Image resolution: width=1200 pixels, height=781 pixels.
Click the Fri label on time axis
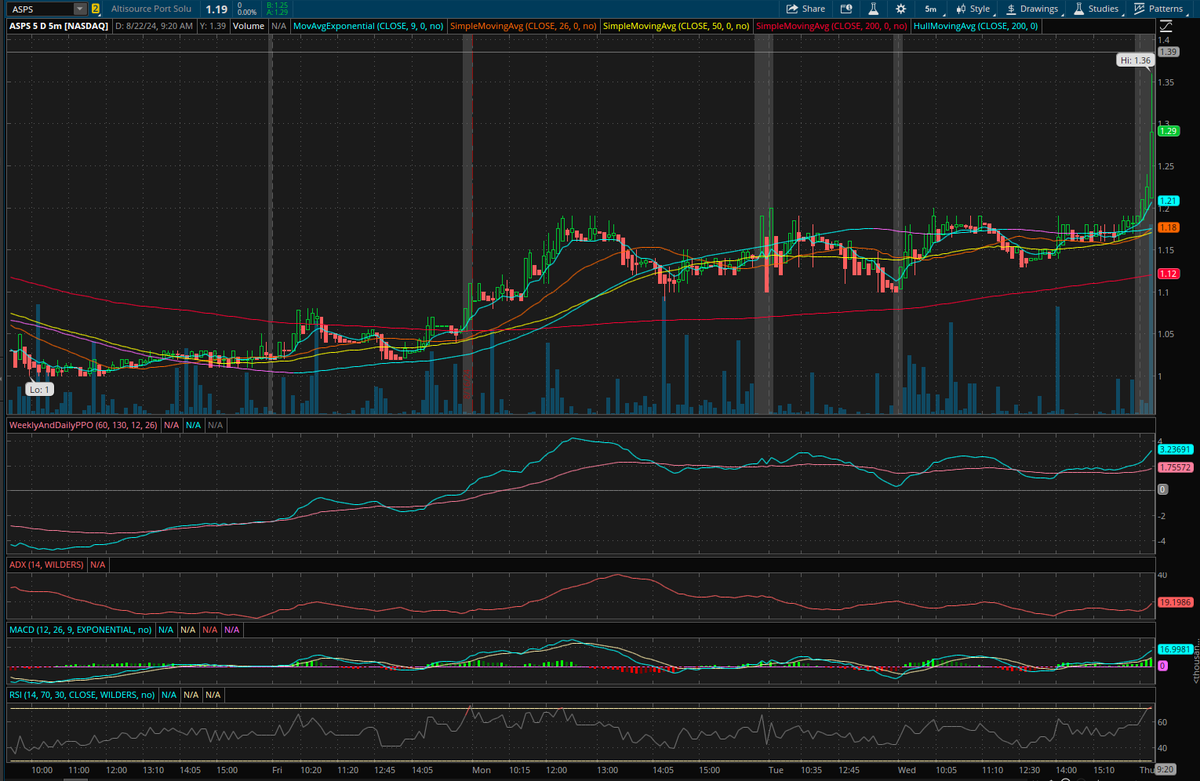pyautogui.click(x=277, y=771)
